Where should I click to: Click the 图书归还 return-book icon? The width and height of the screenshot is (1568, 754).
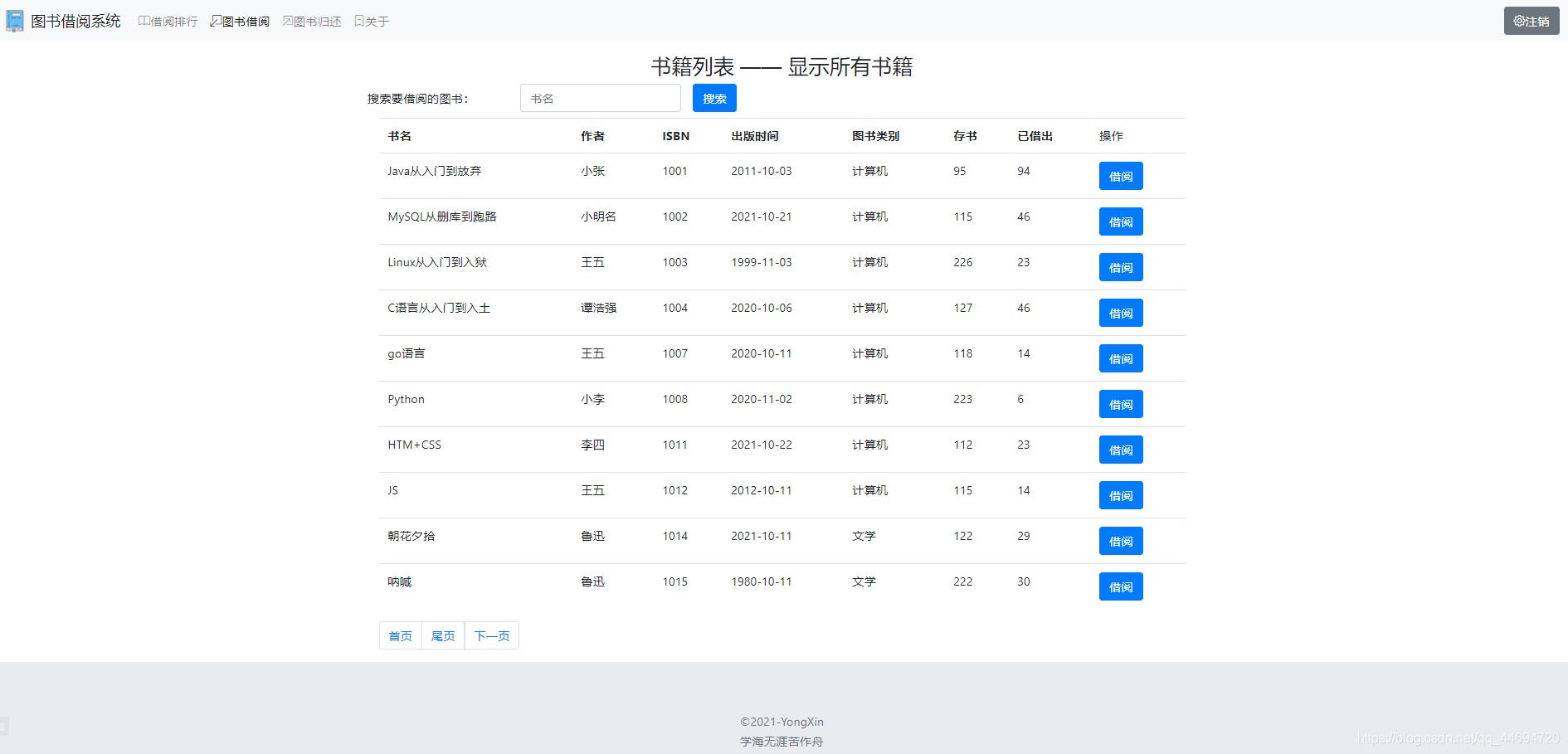(286, 20)
